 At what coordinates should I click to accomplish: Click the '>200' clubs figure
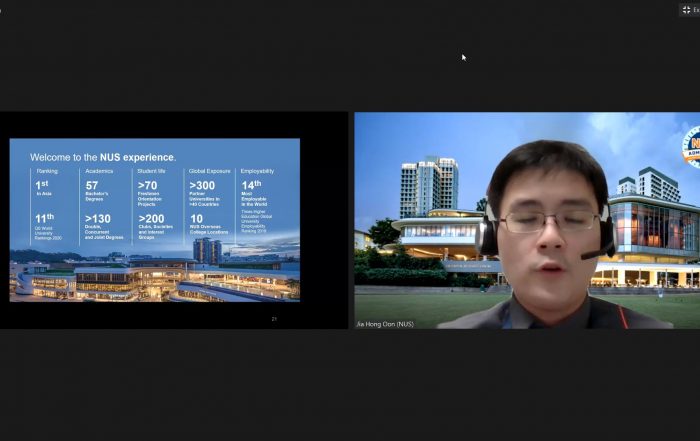151,219
